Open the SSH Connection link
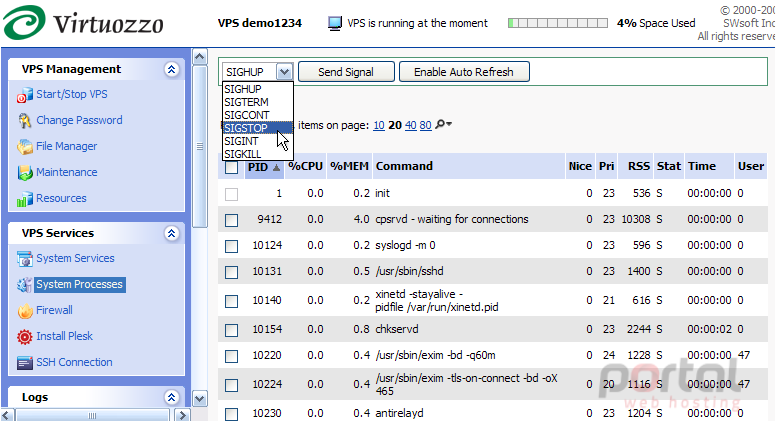Viewport: 776px width, 422px height. click(74, 362)
